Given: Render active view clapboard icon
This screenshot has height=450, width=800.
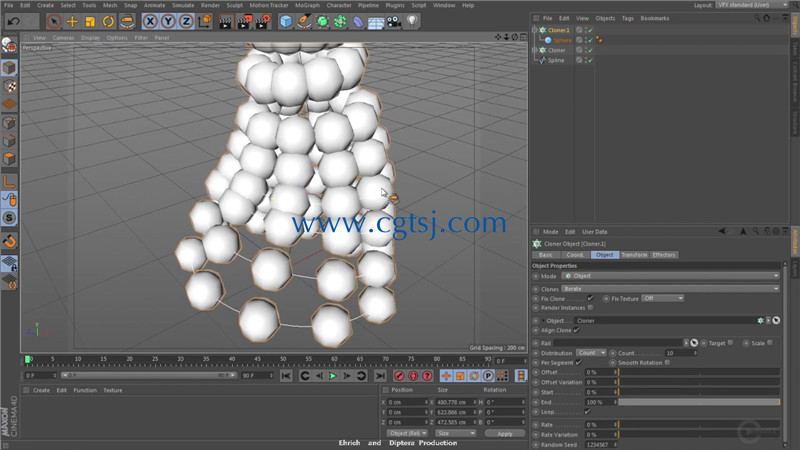Looking at the screenshot, I should 225,21.
